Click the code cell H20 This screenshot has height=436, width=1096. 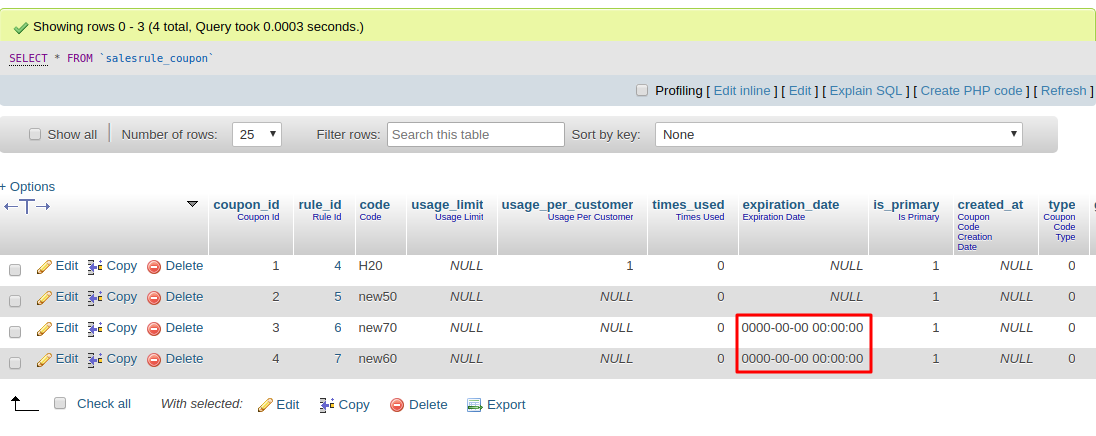pos(370,266)
